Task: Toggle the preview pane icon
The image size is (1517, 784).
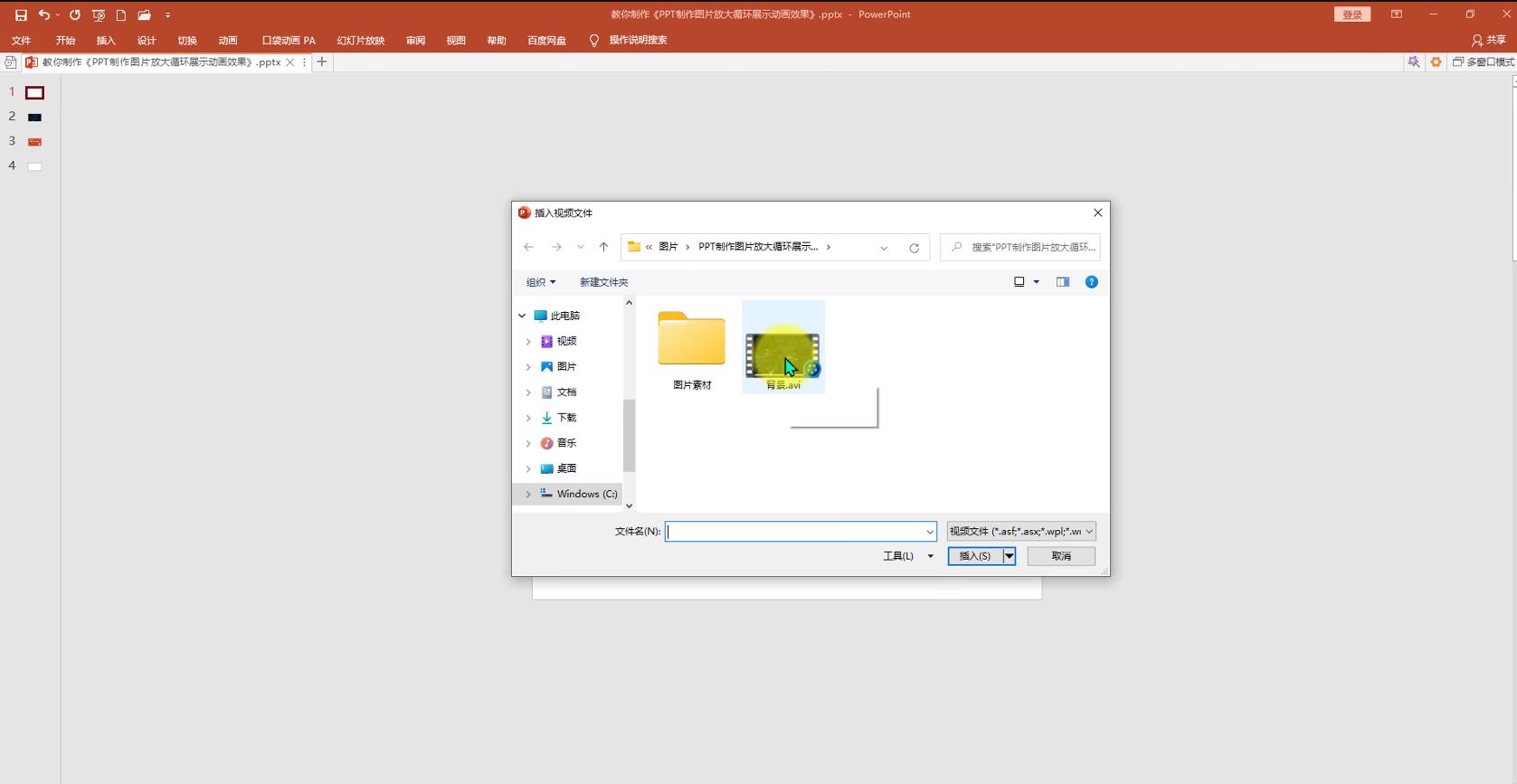Action: click(1062, 282)
